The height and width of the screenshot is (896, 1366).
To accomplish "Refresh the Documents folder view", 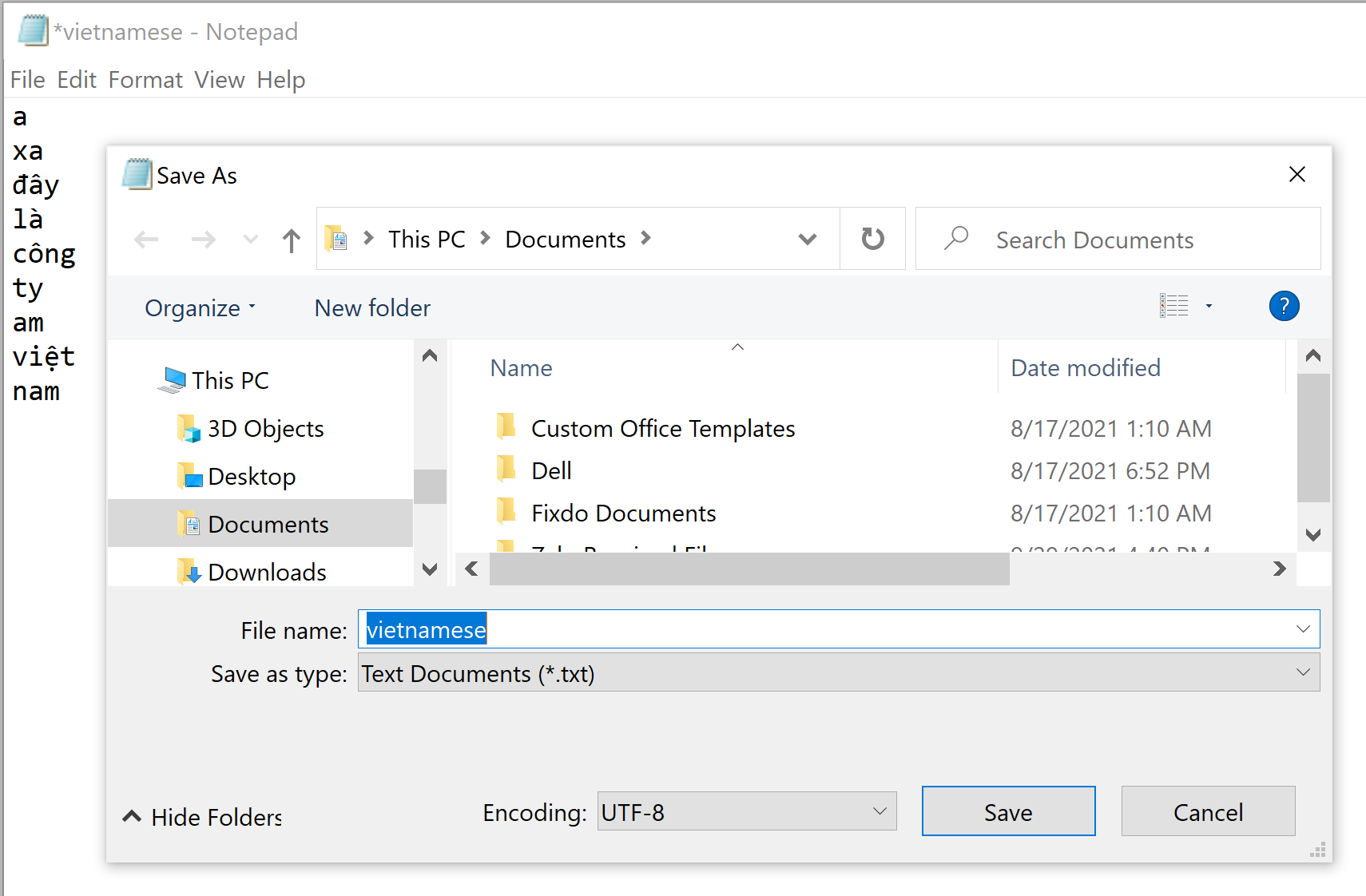I will 873,239.
